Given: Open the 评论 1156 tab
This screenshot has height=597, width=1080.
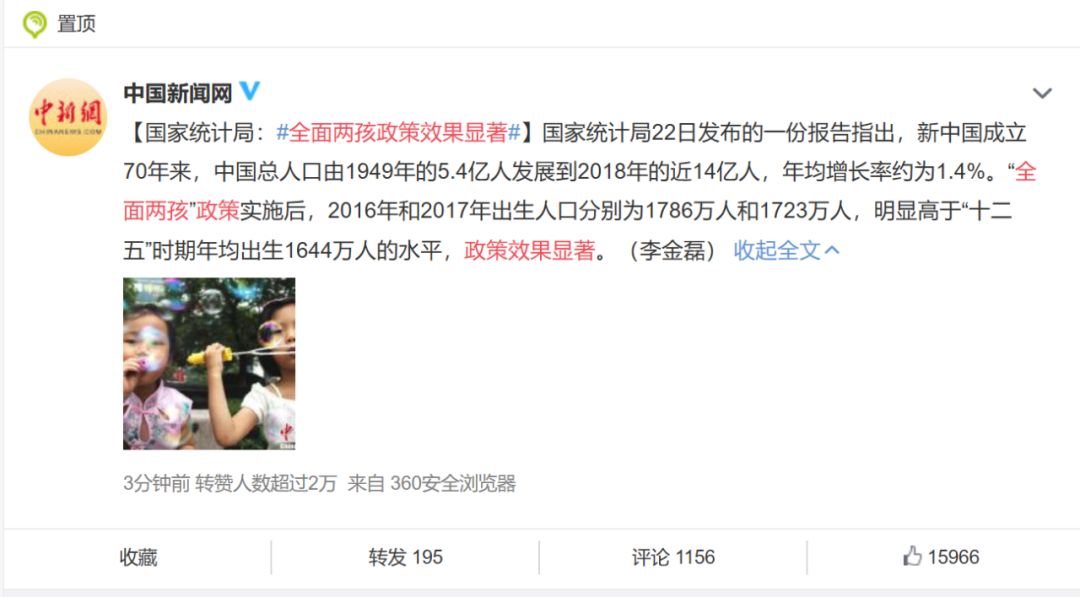Looking at the screenshot, I should point(673,557).
